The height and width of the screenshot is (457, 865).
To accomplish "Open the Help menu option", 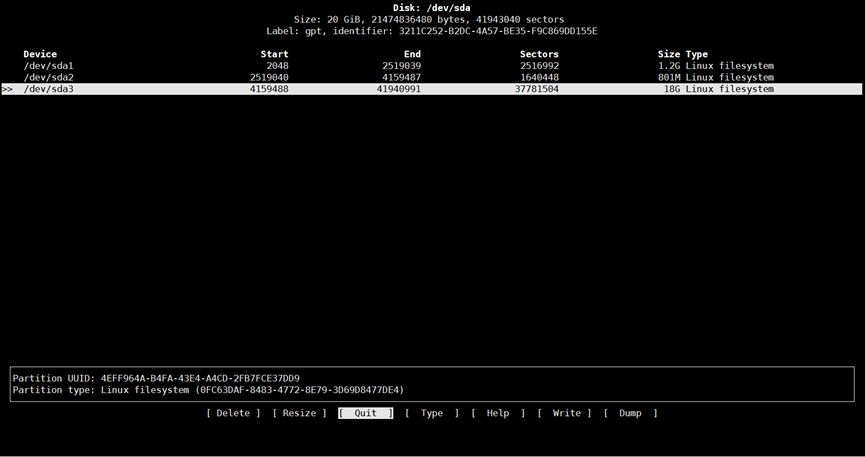I will point(498,413).
